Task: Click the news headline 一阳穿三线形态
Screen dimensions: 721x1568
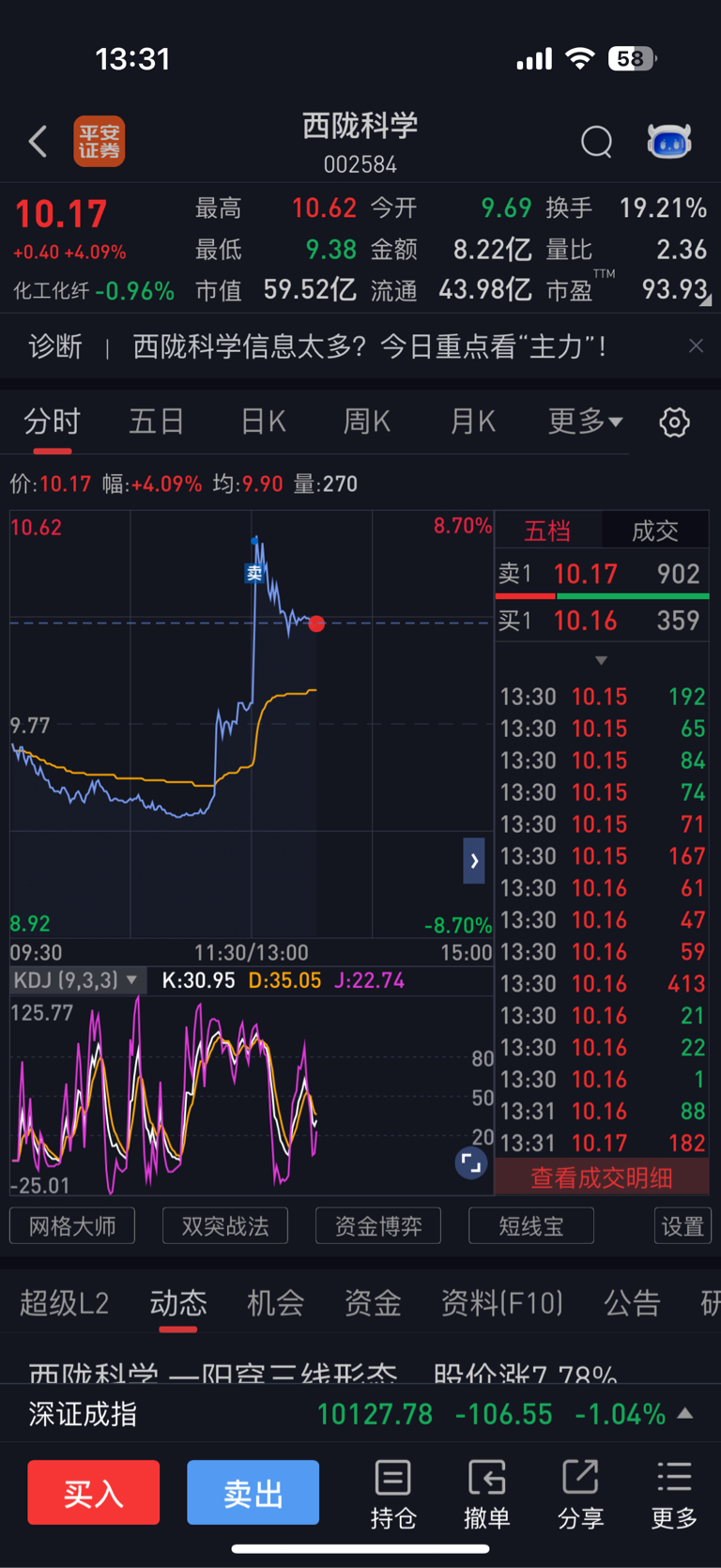Action: [283, 1373]
